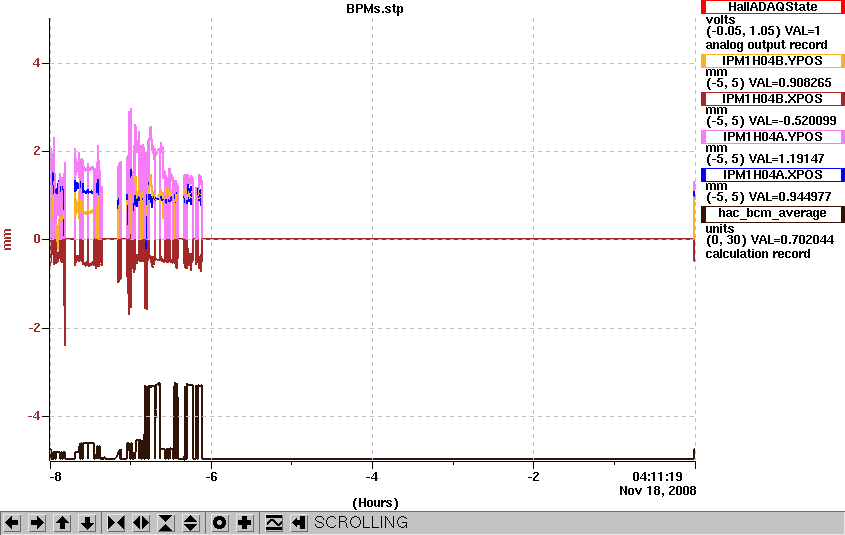
Task: Click the -6 hour tick label
Action: pos(210,477)
